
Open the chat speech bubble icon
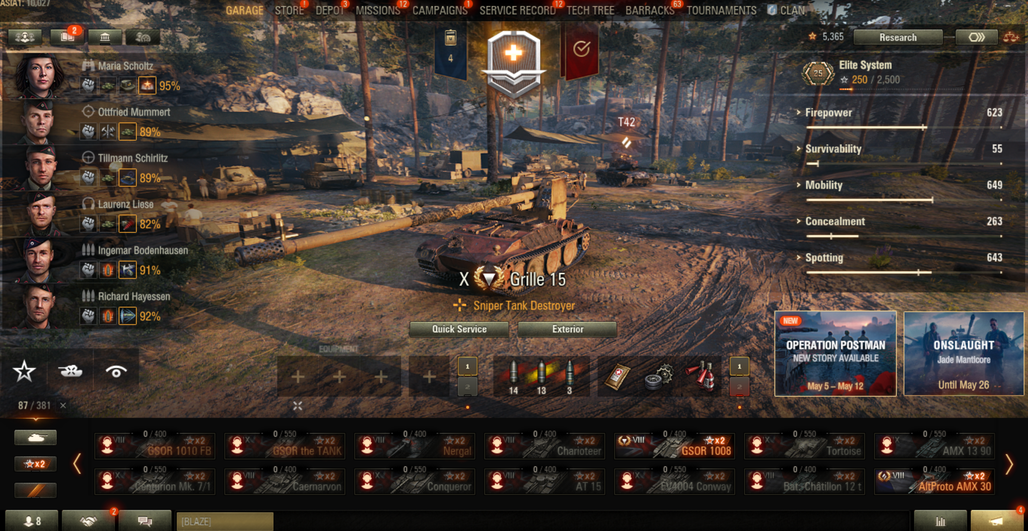[145, 521]
